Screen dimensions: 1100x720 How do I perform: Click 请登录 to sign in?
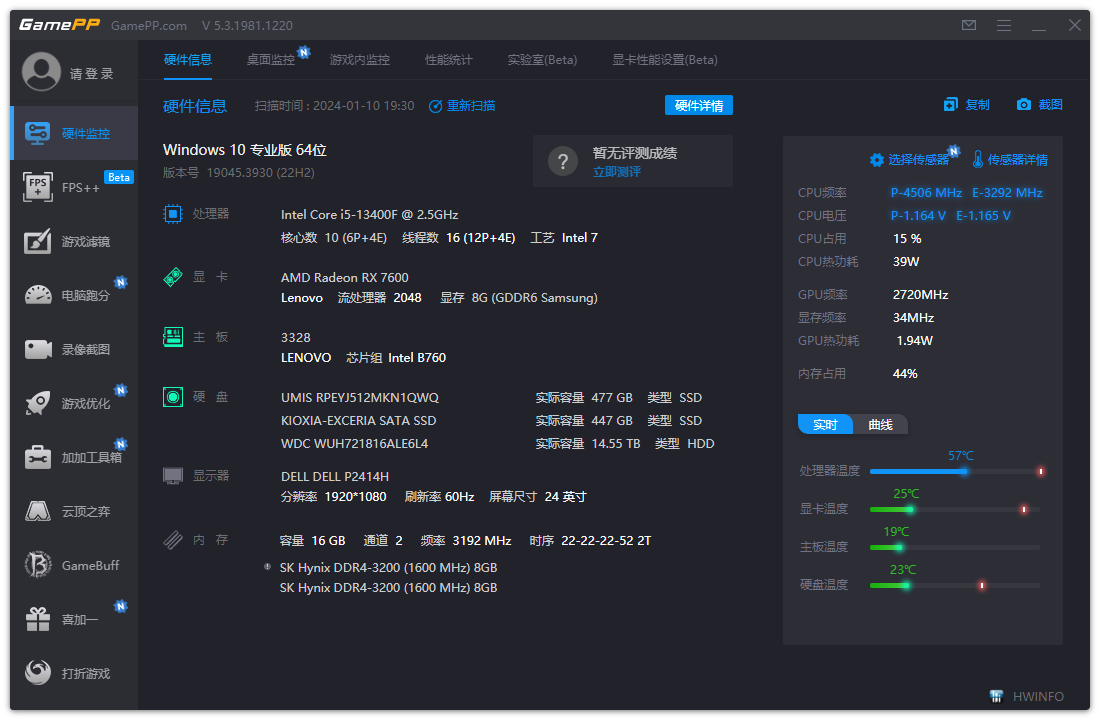click(x=92, y=74)
